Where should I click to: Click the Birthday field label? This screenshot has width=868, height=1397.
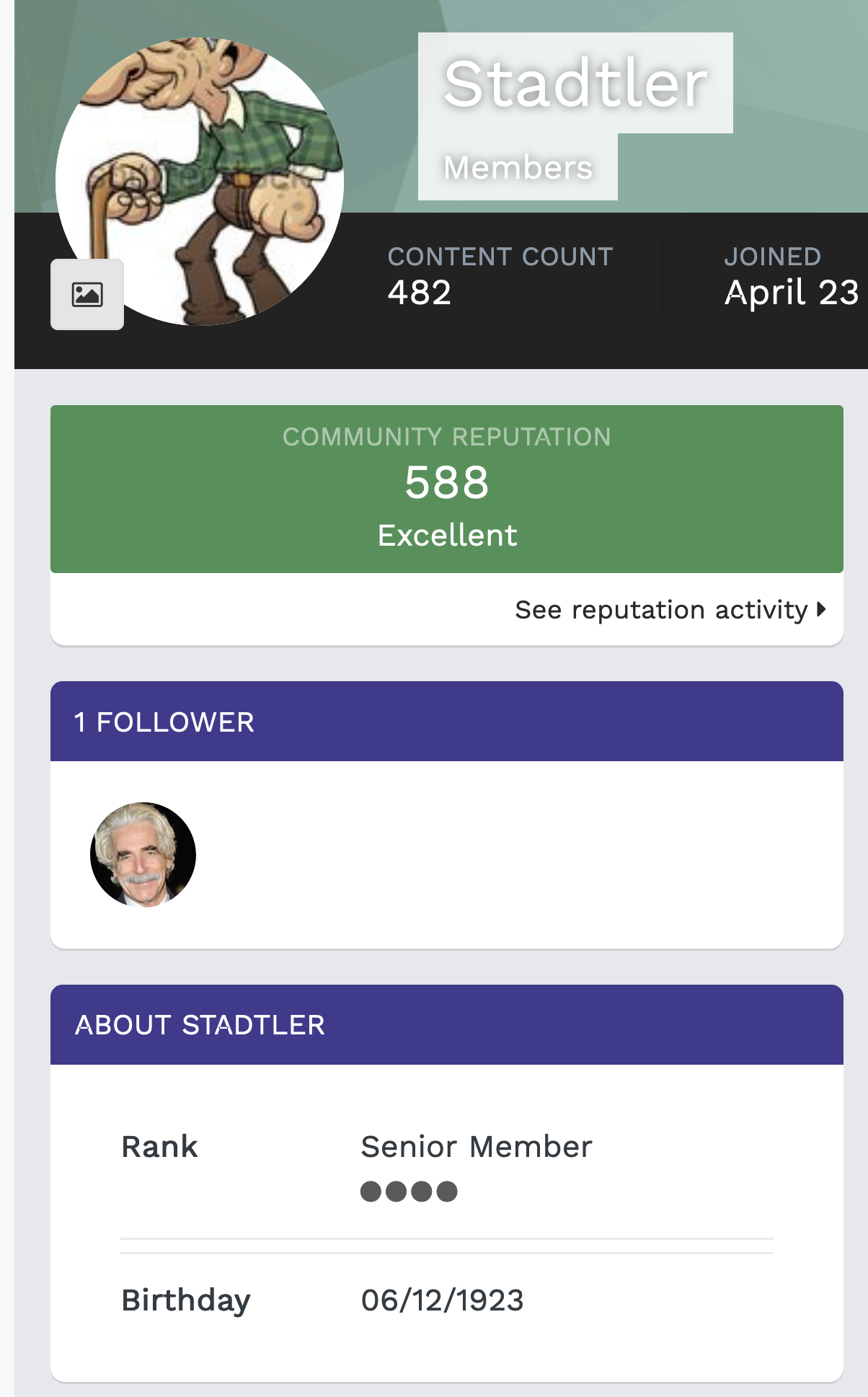point(186,1300)
